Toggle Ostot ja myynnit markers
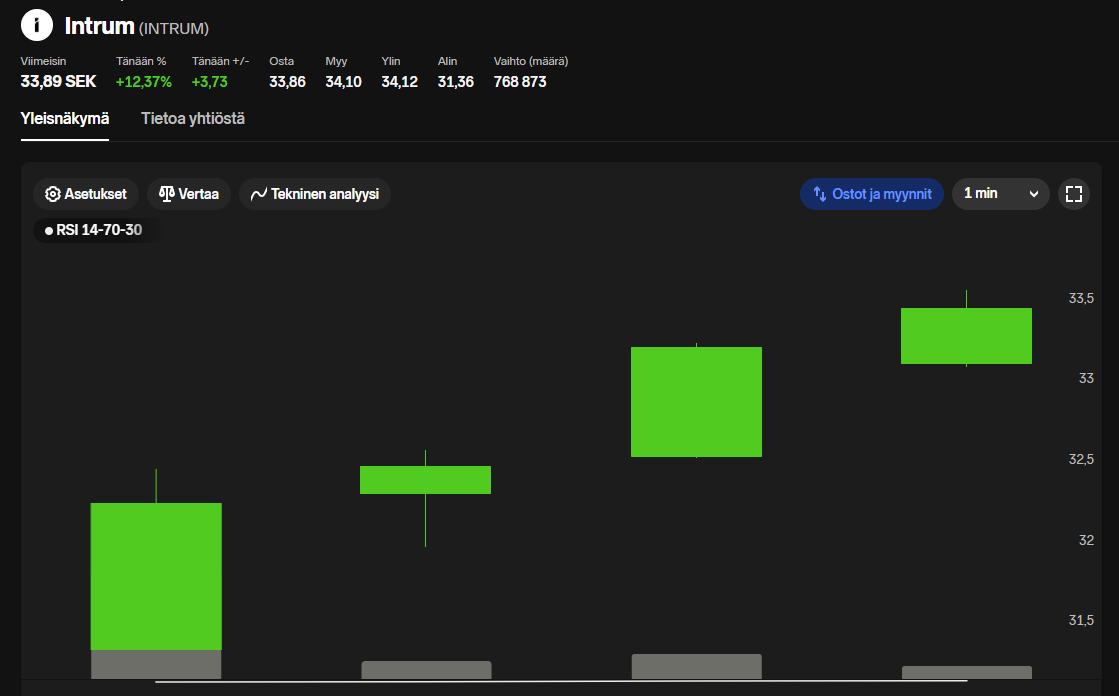 [871, 194]
